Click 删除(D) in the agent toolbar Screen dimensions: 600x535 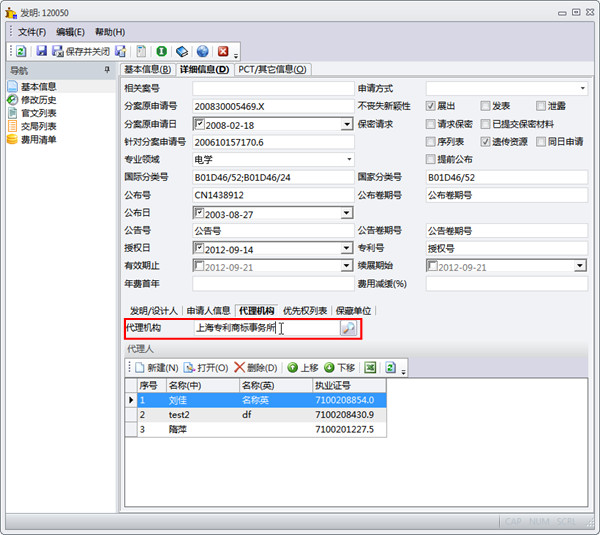(x=256, y=368)
